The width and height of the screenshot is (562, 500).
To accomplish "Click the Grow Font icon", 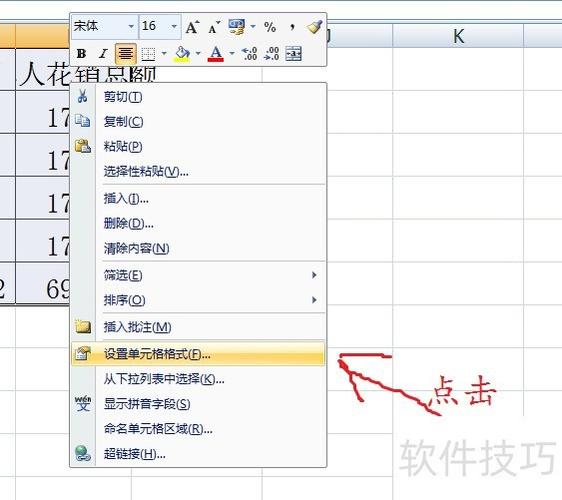I will pyautogui.click(x=192, y=27).
